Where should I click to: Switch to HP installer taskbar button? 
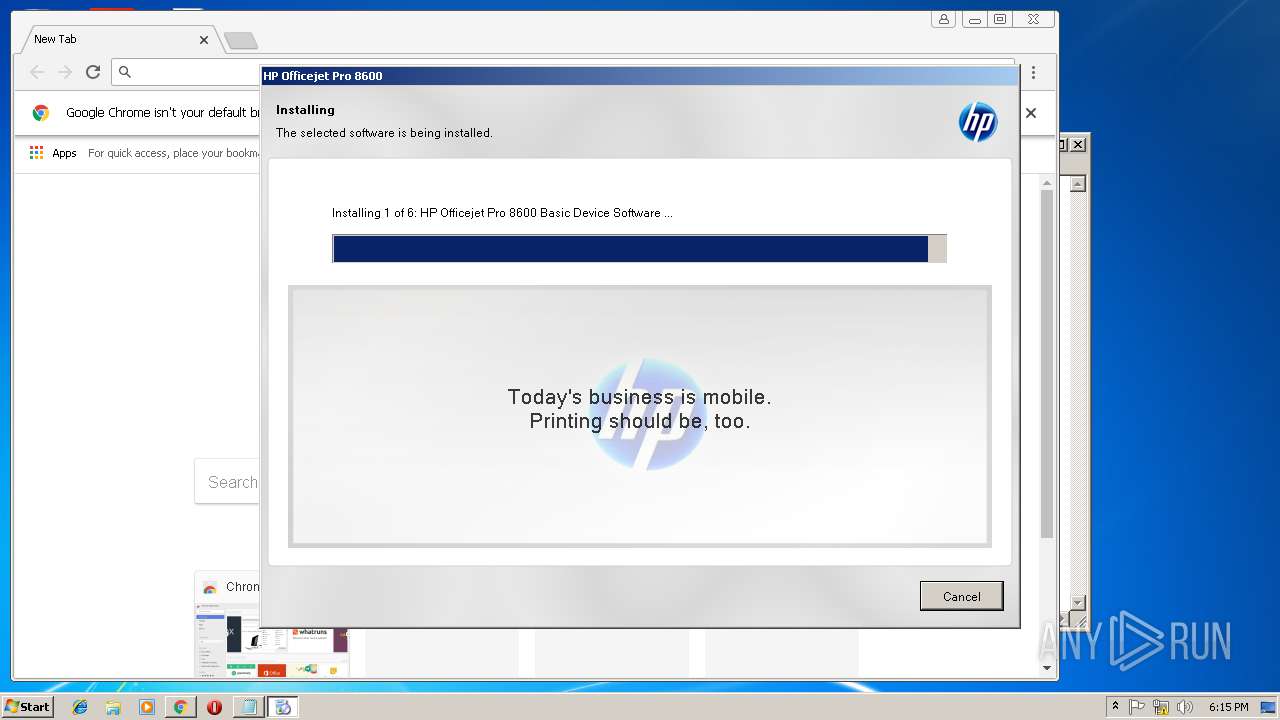[x=283, y=707]
